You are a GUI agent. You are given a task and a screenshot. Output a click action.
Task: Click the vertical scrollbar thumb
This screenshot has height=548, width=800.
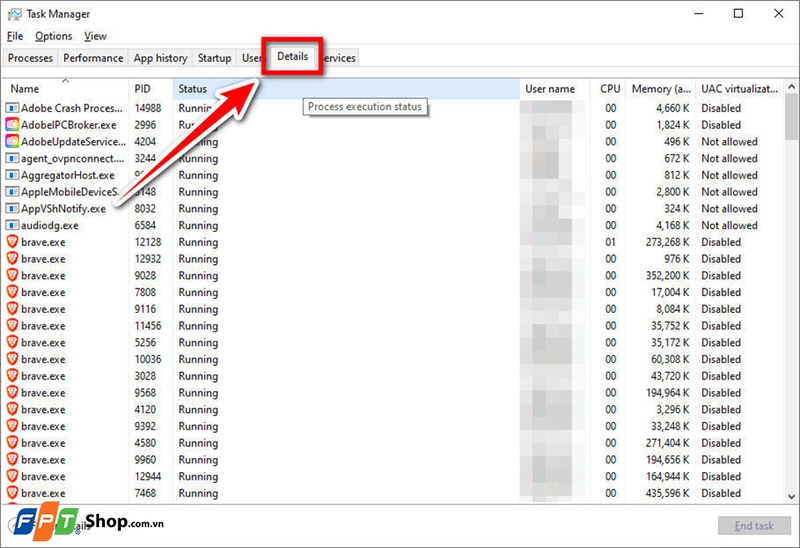tap(791, 116)
